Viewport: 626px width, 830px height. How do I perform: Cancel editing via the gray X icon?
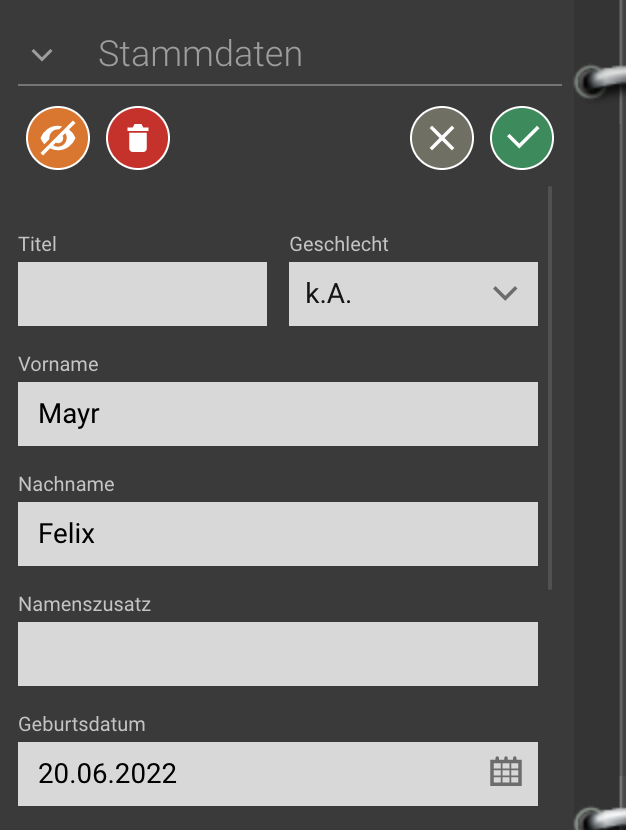(441, 138)
